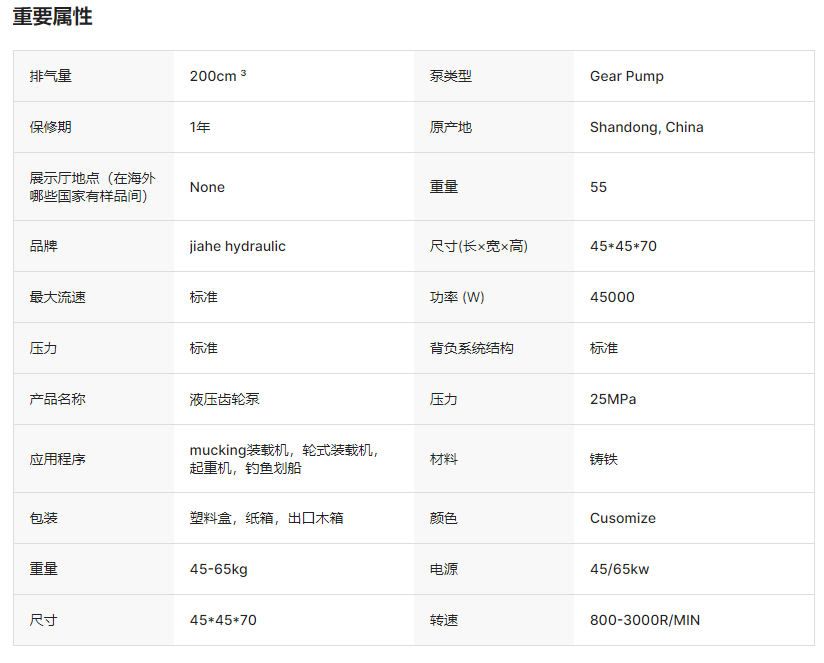The image size is (824, 663).
Task: Click the 排气量 attribute label
Action: pos(50,76)
